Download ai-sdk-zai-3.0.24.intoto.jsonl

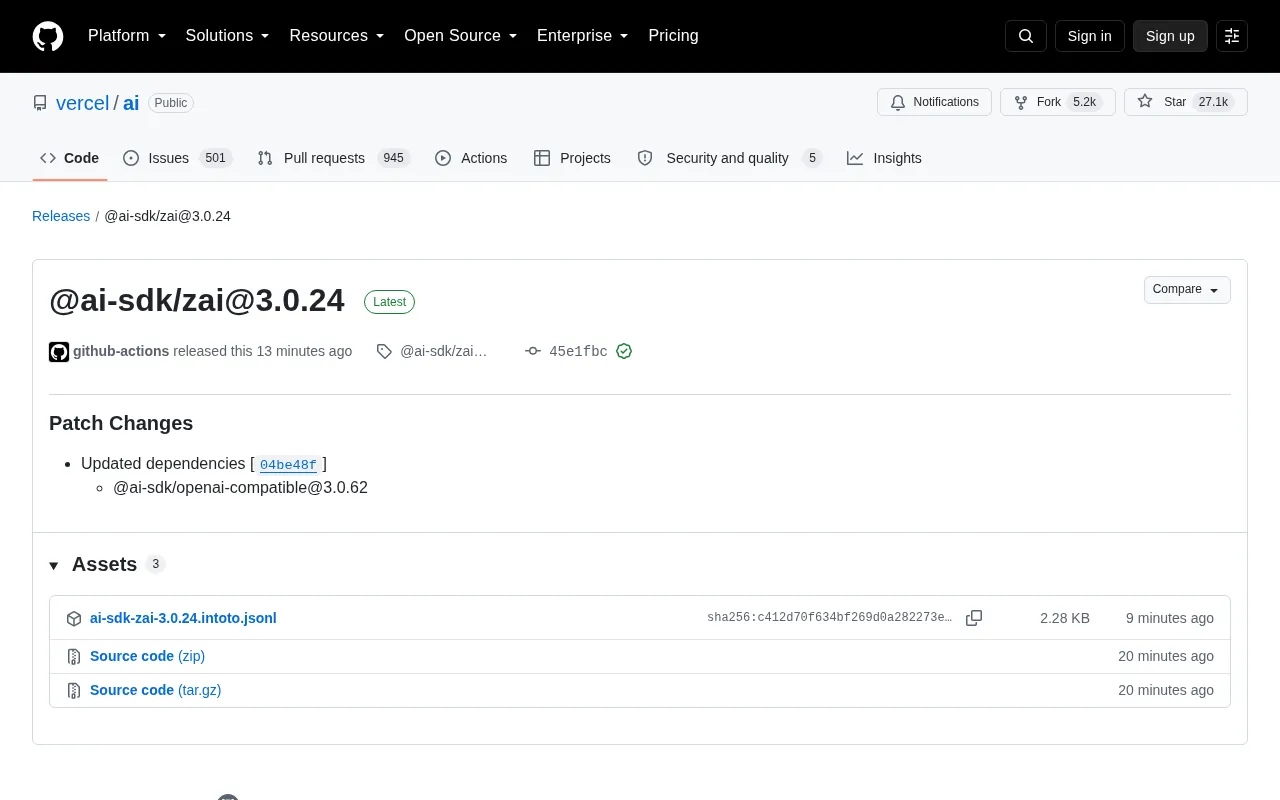[x=183, y=618]
